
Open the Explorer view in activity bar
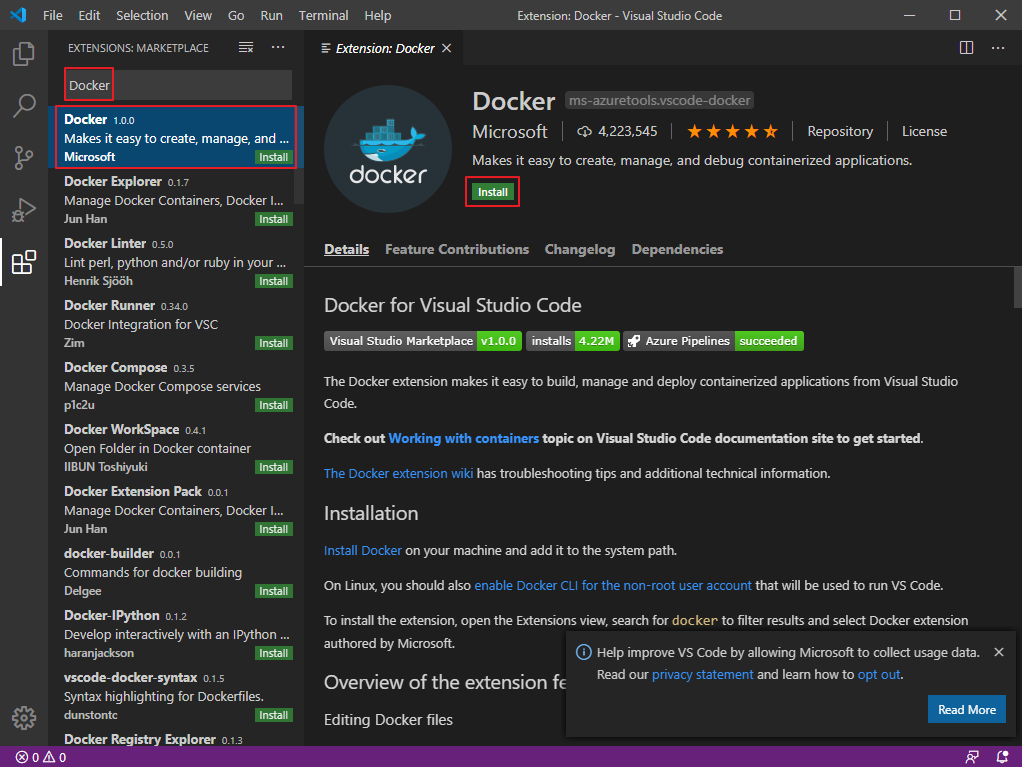pos(23,54)
